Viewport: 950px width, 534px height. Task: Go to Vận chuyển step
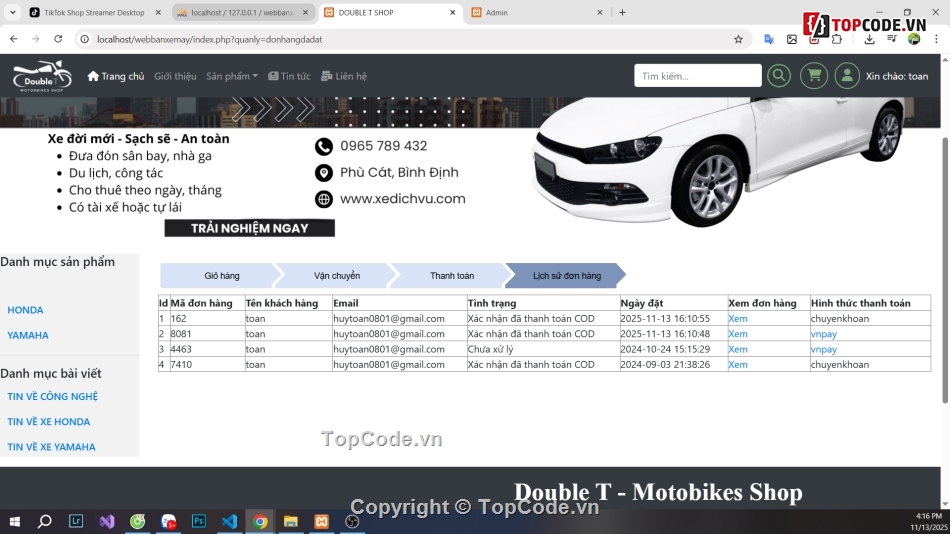click(337, 276)
